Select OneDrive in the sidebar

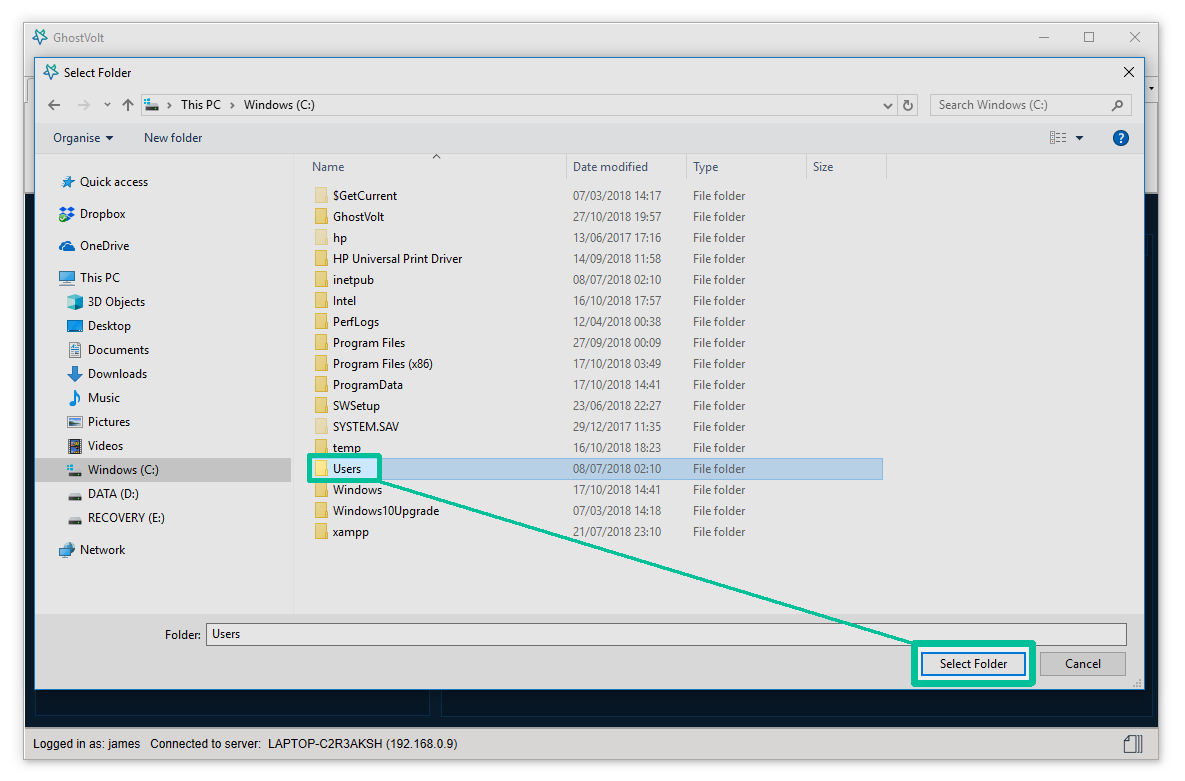tap(104, 246)
